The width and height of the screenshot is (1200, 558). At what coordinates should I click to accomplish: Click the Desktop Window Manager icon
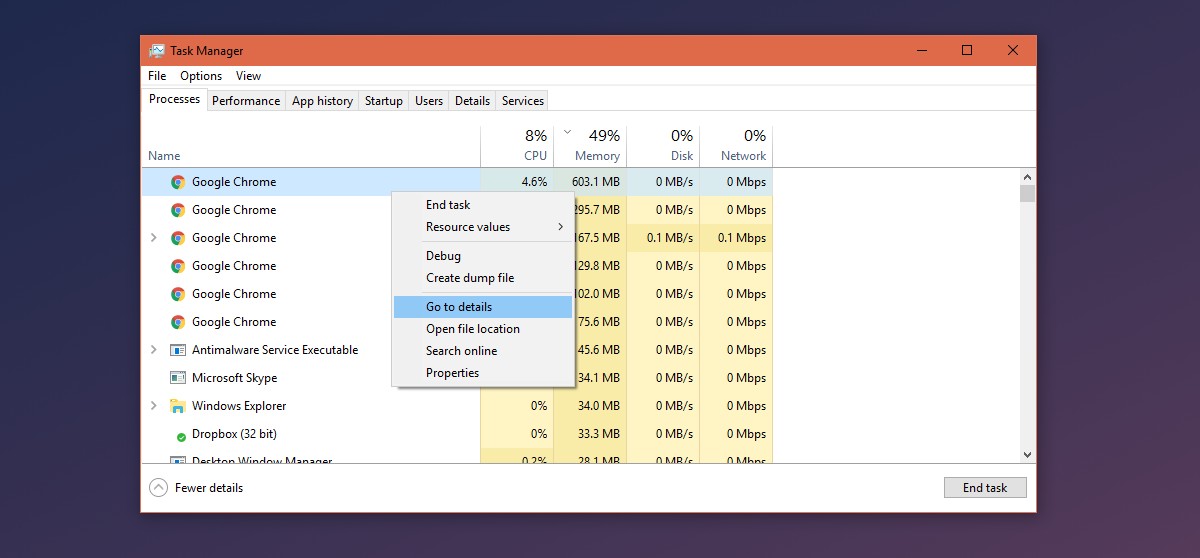[178, 460]
